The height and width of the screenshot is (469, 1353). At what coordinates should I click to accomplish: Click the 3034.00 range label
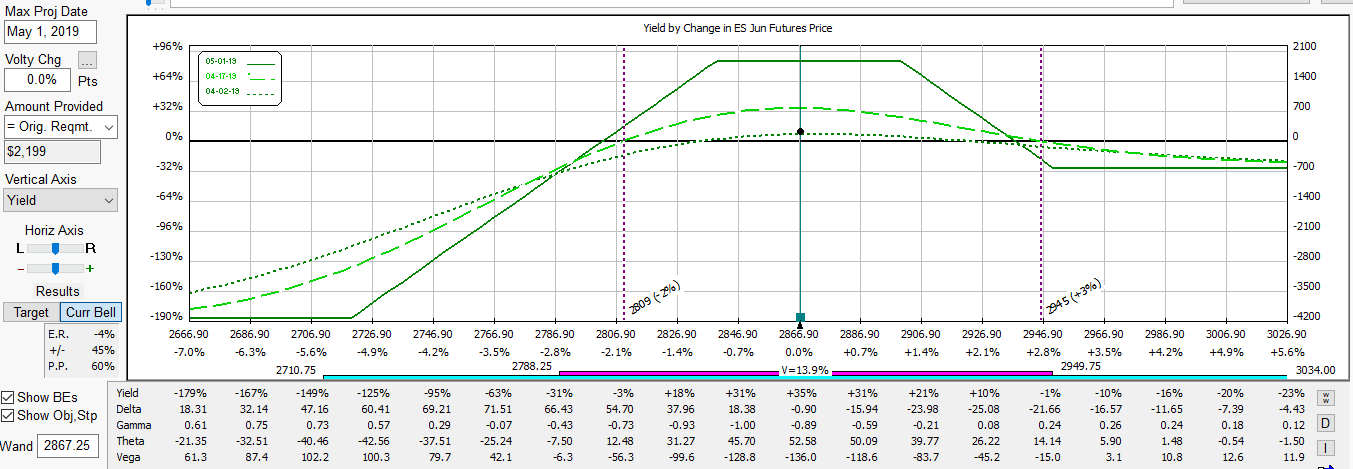1313,370
